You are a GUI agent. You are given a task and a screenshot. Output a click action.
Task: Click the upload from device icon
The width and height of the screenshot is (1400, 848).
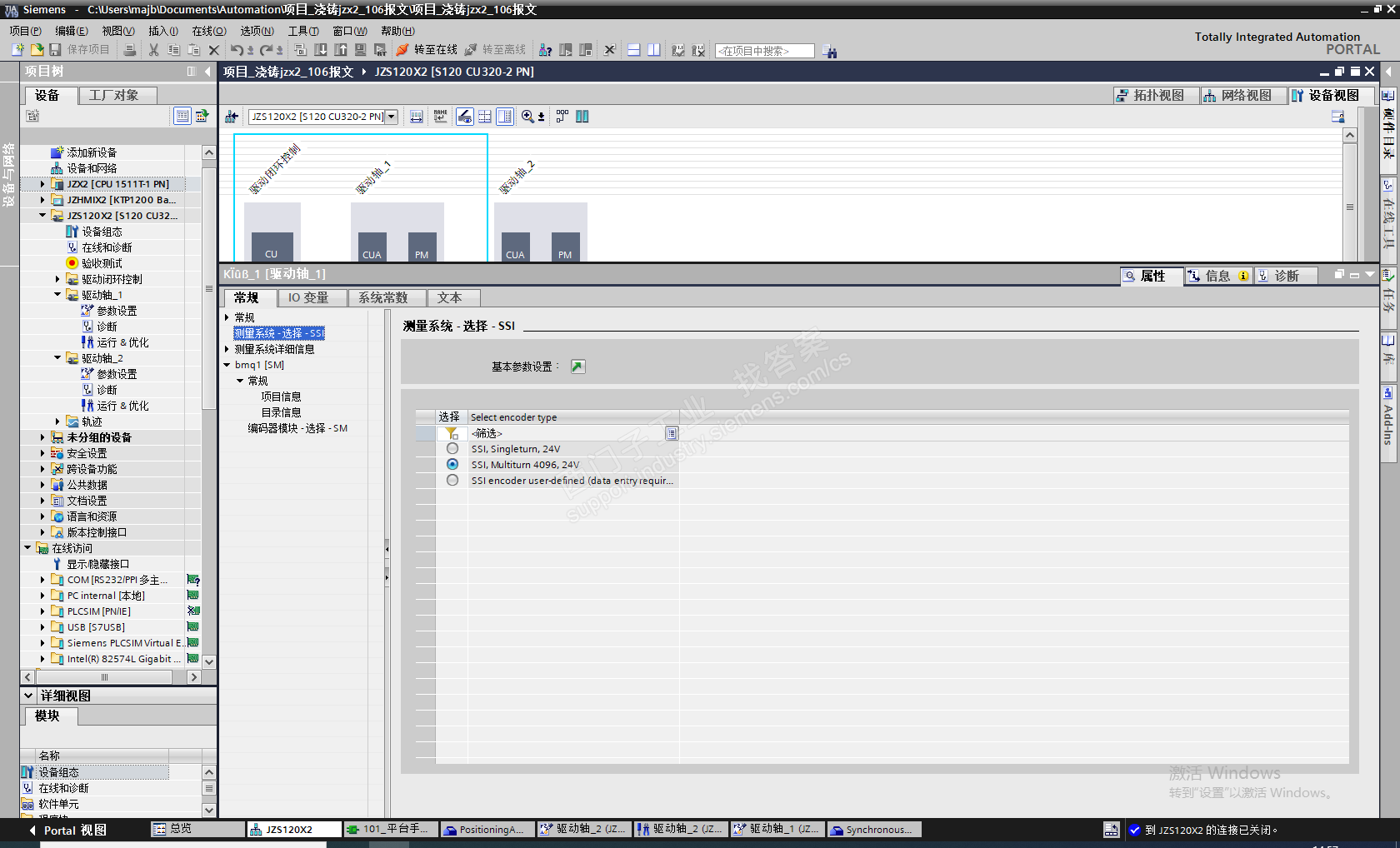[x=341, y=50]
